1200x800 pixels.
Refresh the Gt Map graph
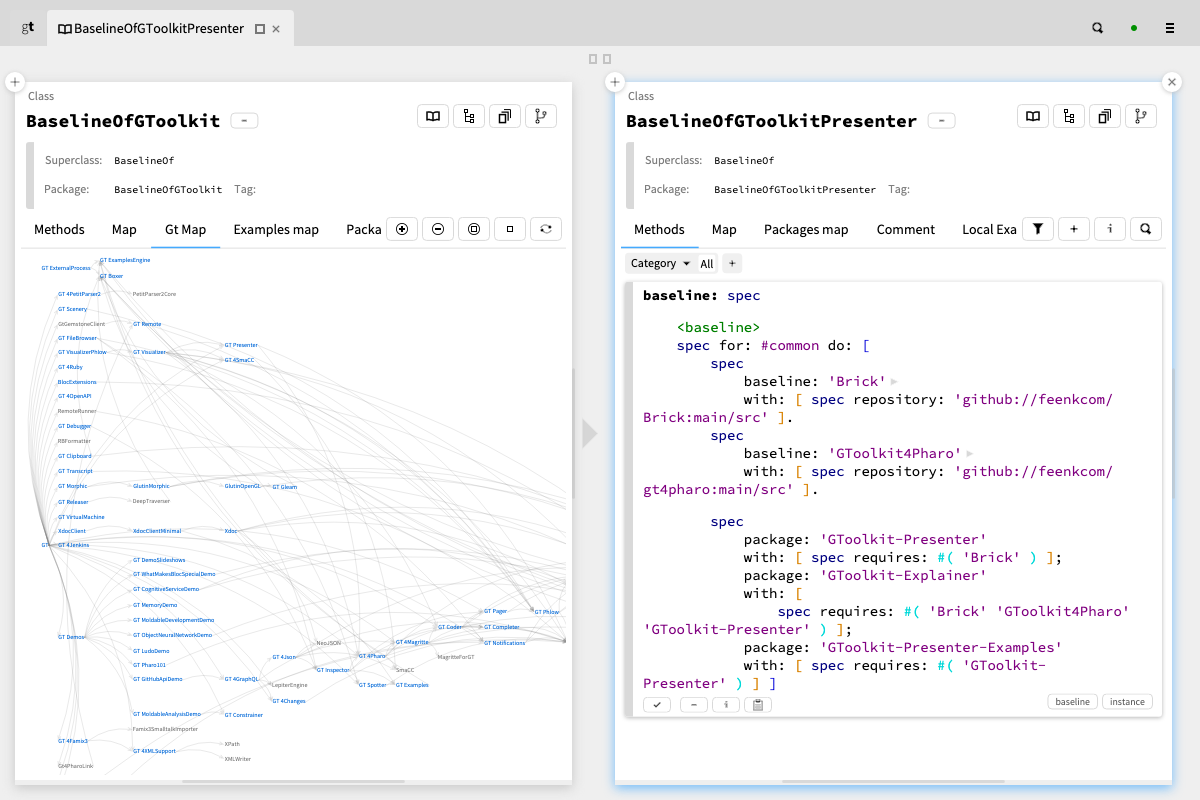pyautogui.click(x=546, y=229)
